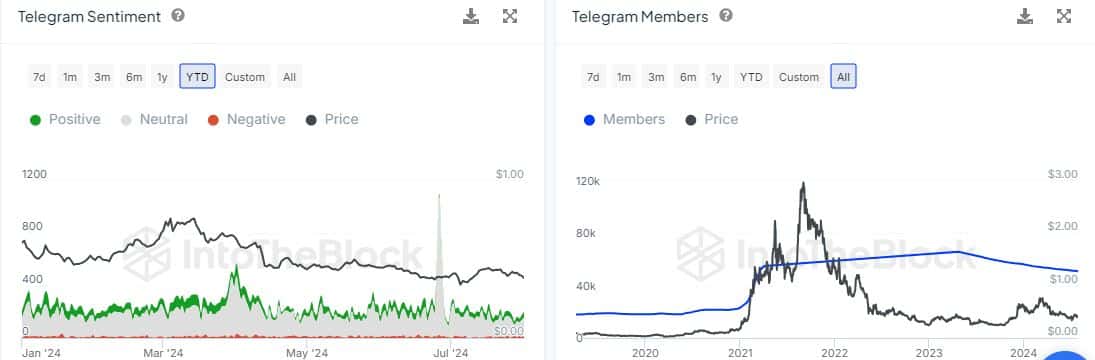1095x360 pixels.
Task: Expand Telegram Sentiment chart to fullscreen
Action: [510, 16]
